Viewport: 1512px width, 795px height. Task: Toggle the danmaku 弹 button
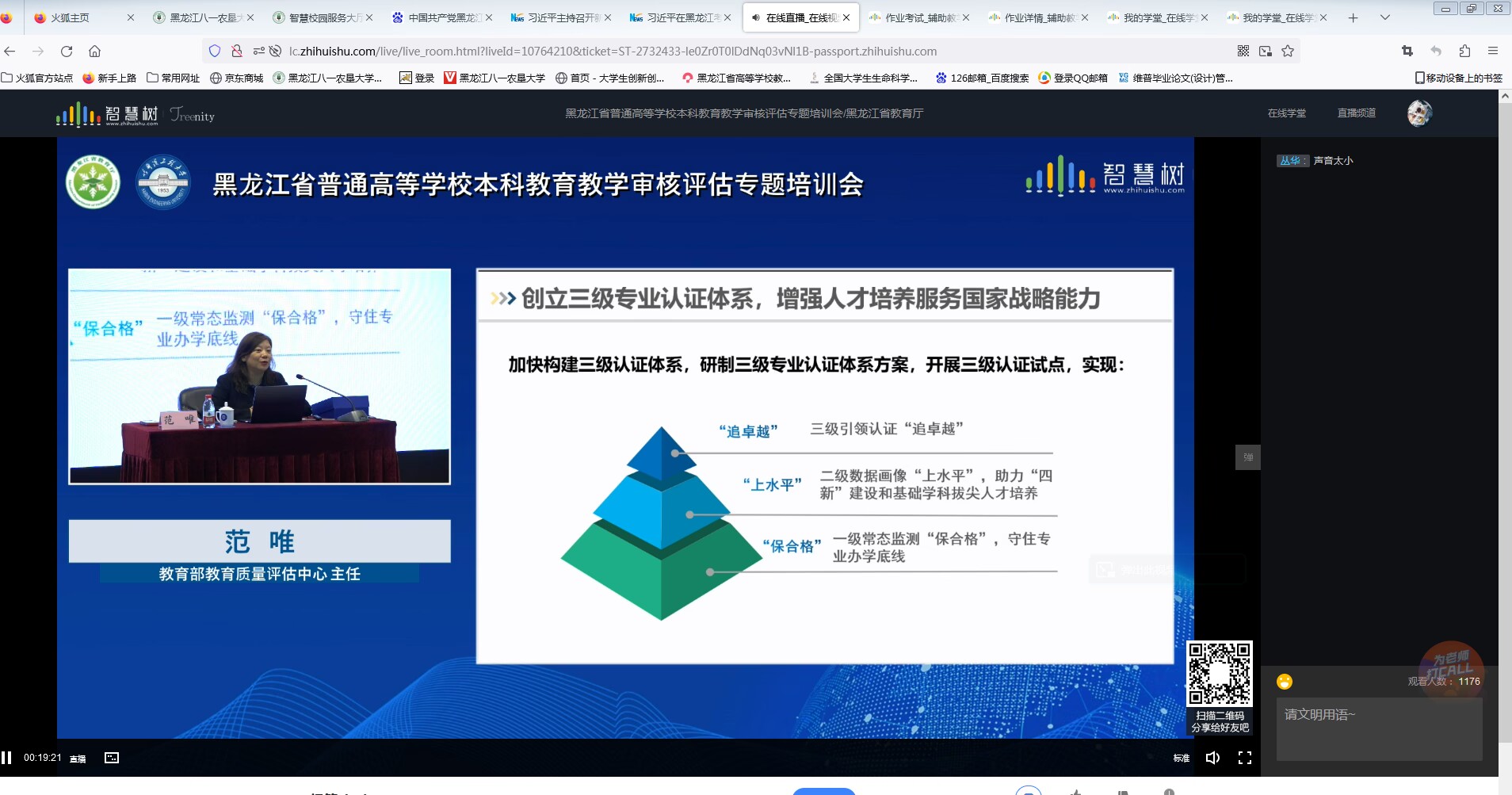(1247, 457)
